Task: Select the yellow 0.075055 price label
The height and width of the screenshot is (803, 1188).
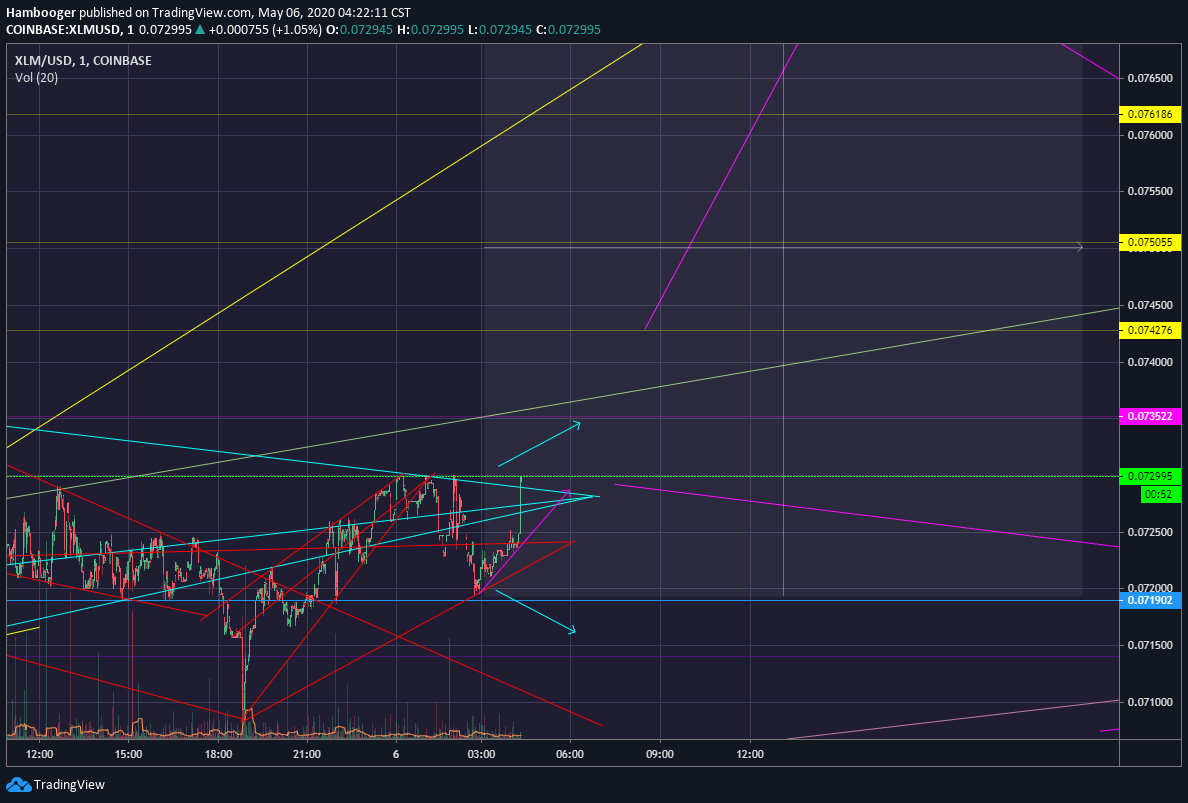Action: click(1150, 242)
